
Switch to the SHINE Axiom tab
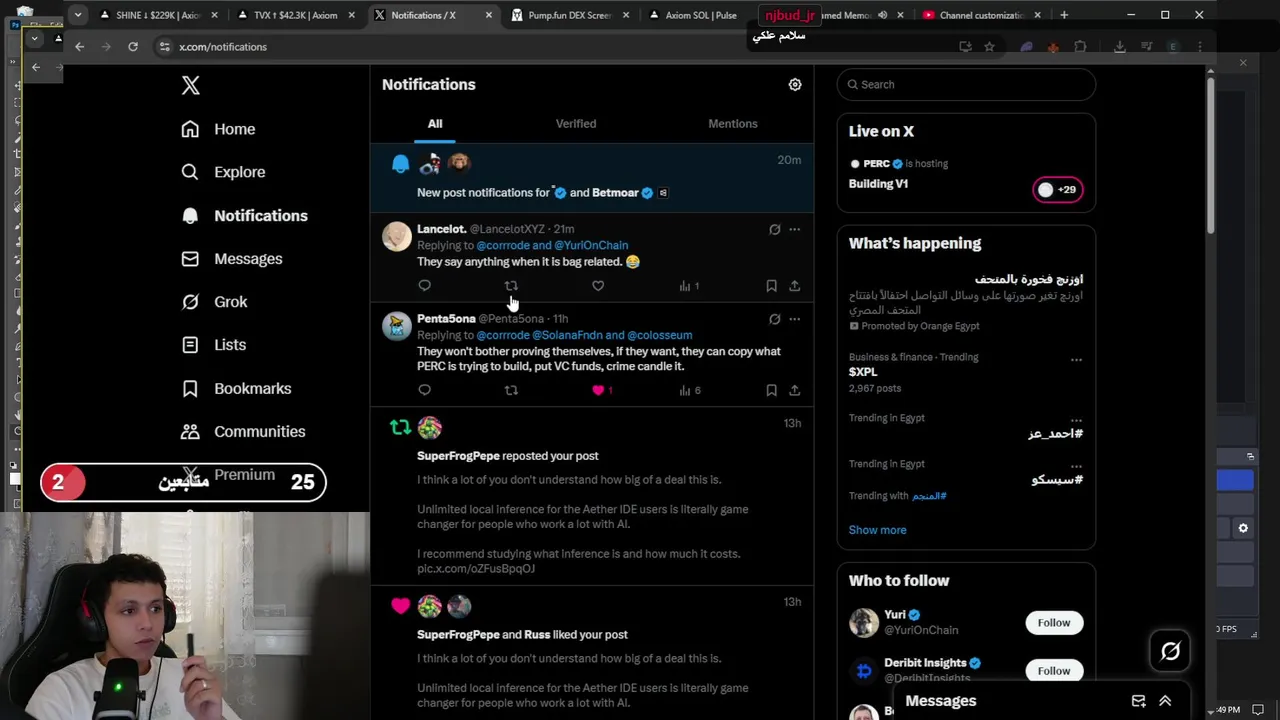tap(158, 15)
